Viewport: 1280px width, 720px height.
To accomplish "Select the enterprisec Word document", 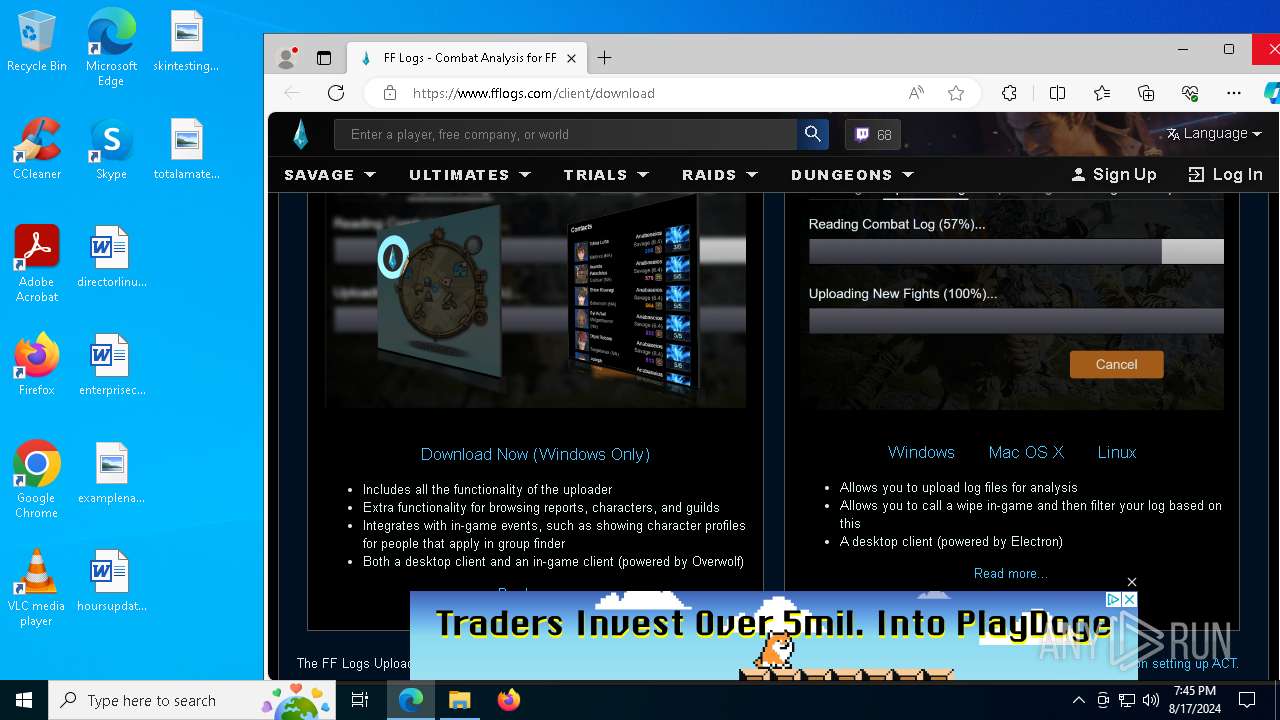I will (x=111, y=365).
